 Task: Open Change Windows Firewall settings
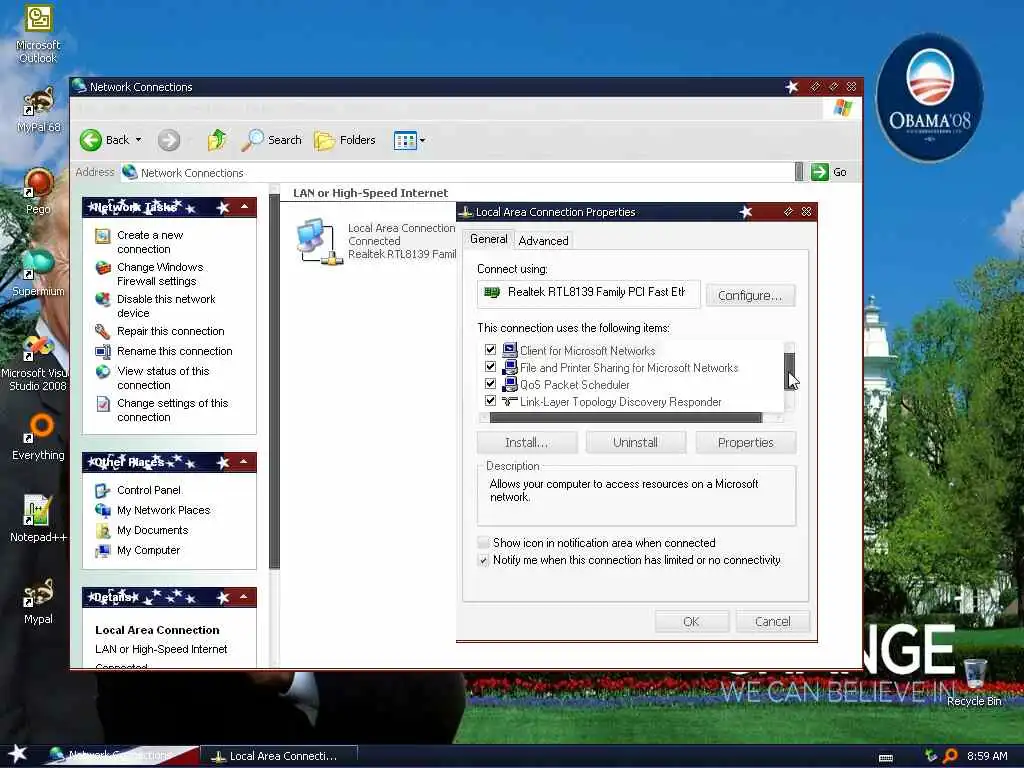point(159,274)
